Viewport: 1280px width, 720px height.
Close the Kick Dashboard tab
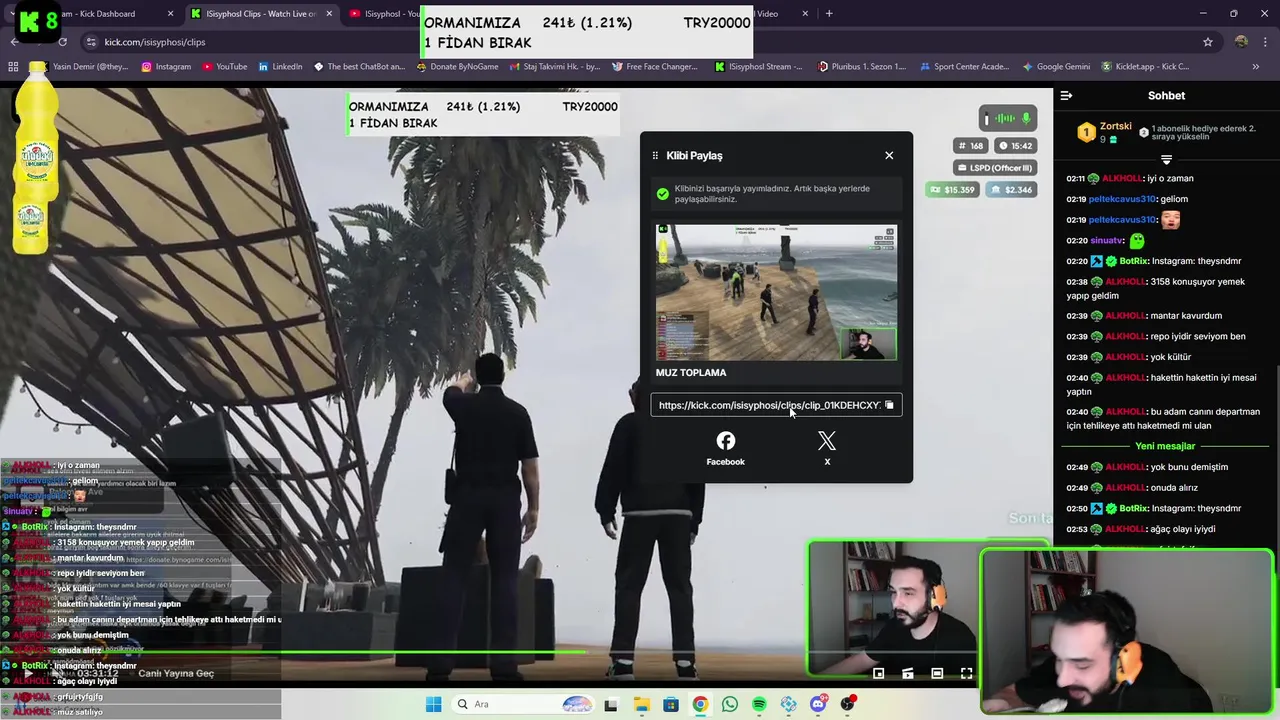(x=170, y=14)
